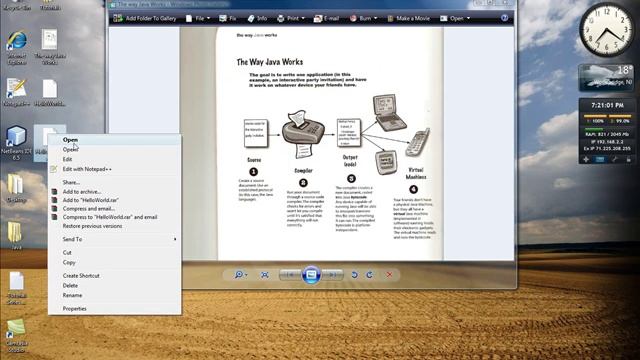Click the system monitor gadget time 7:21:01 PM

[x=607, y=105]
